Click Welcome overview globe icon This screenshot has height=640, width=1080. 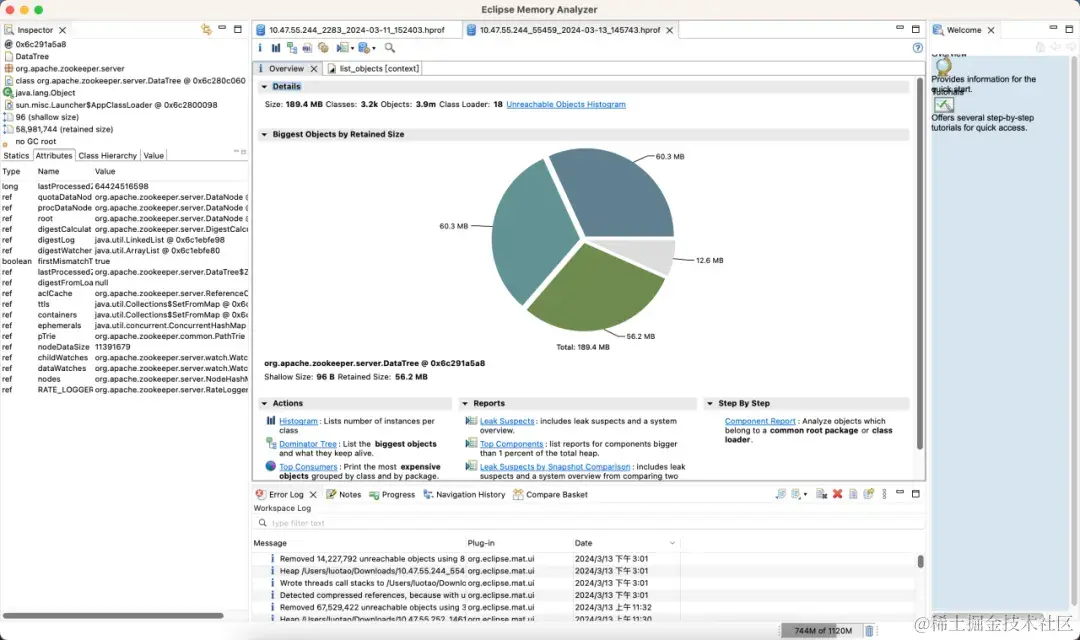tap(943, 66)
